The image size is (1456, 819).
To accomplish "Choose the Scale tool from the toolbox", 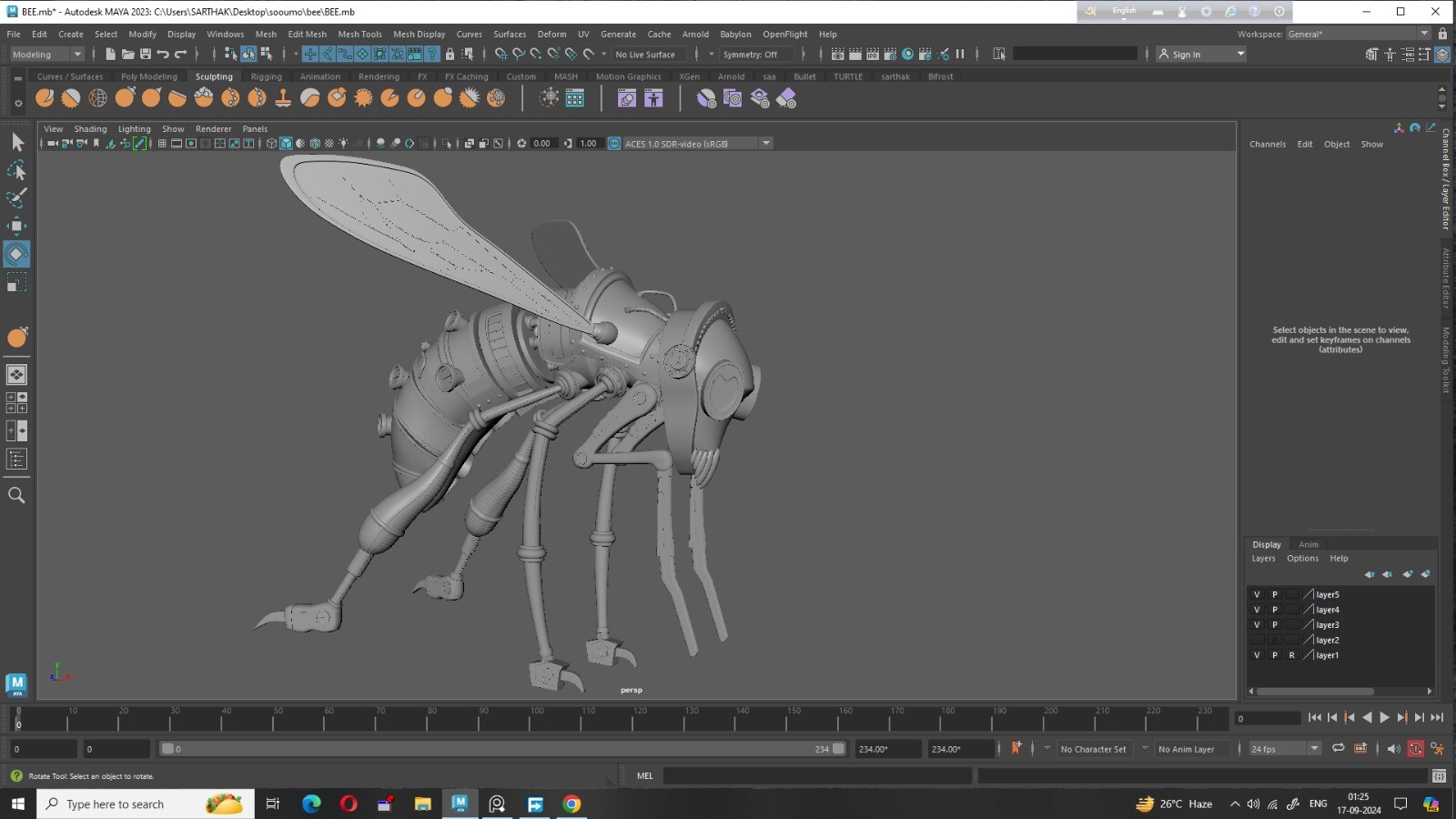I will (16, 282).
